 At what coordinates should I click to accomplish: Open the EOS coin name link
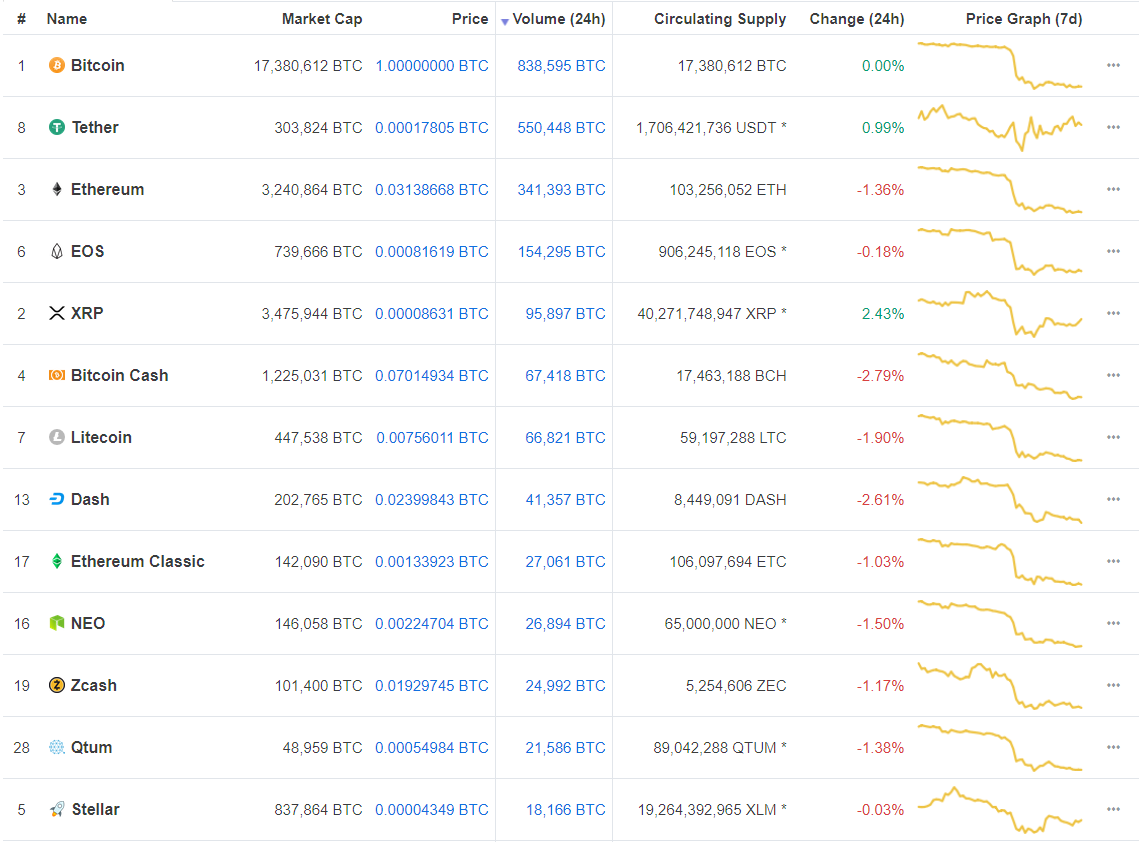click(87, 252)
